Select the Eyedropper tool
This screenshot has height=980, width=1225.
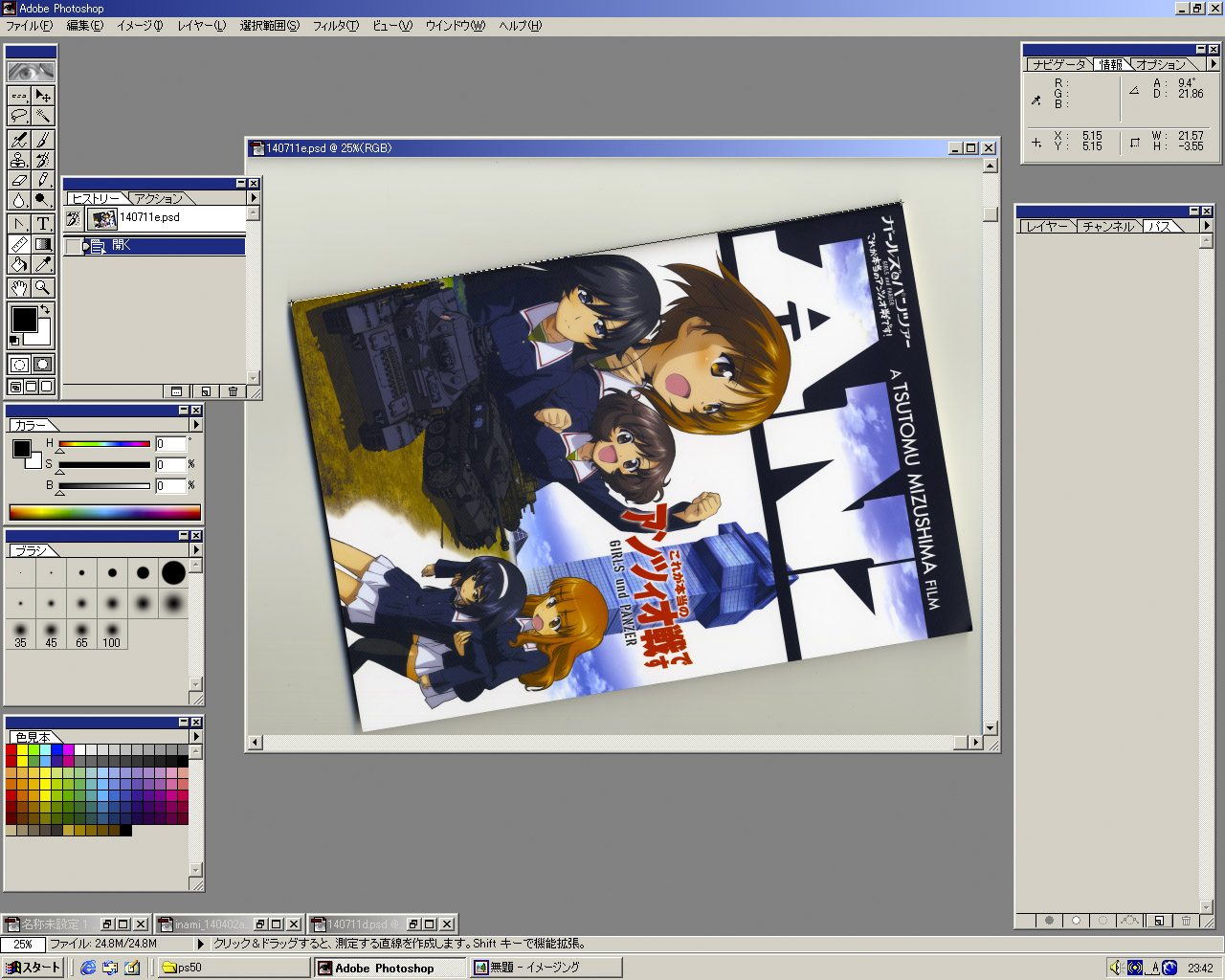click(x=43, y=264)
